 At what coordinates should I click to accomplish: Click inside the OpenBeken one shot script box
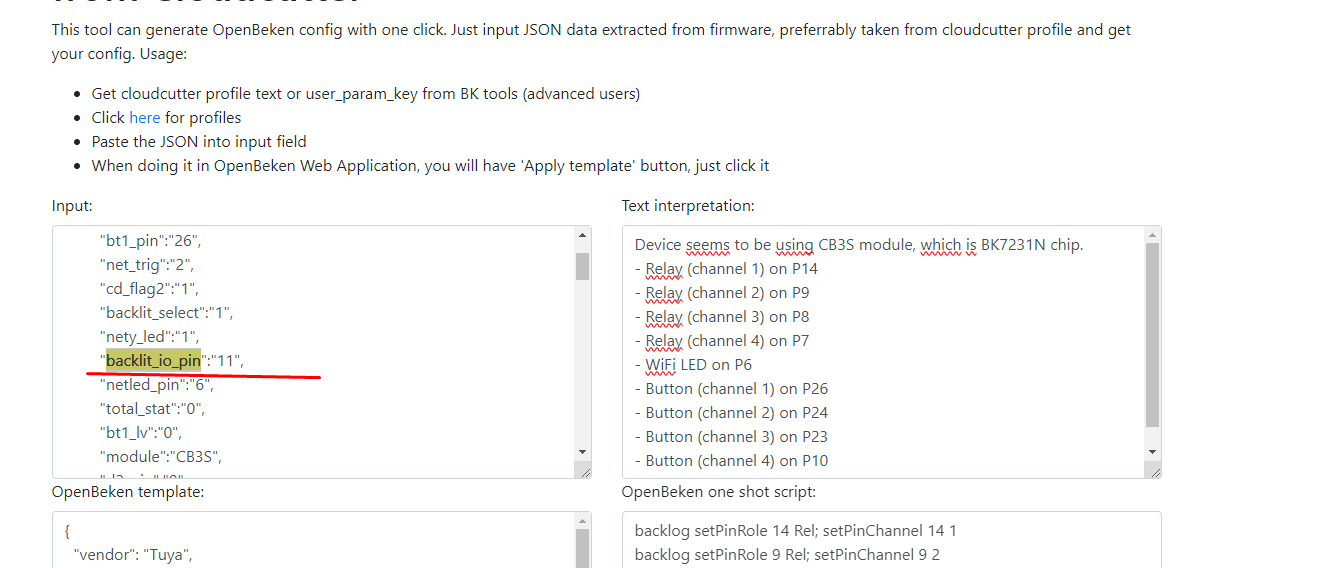point(891,540)
